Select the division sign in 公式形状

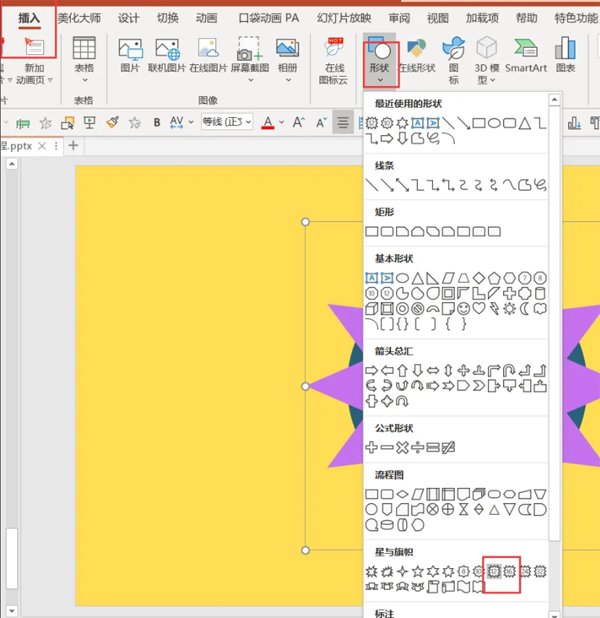click(417, 447)
